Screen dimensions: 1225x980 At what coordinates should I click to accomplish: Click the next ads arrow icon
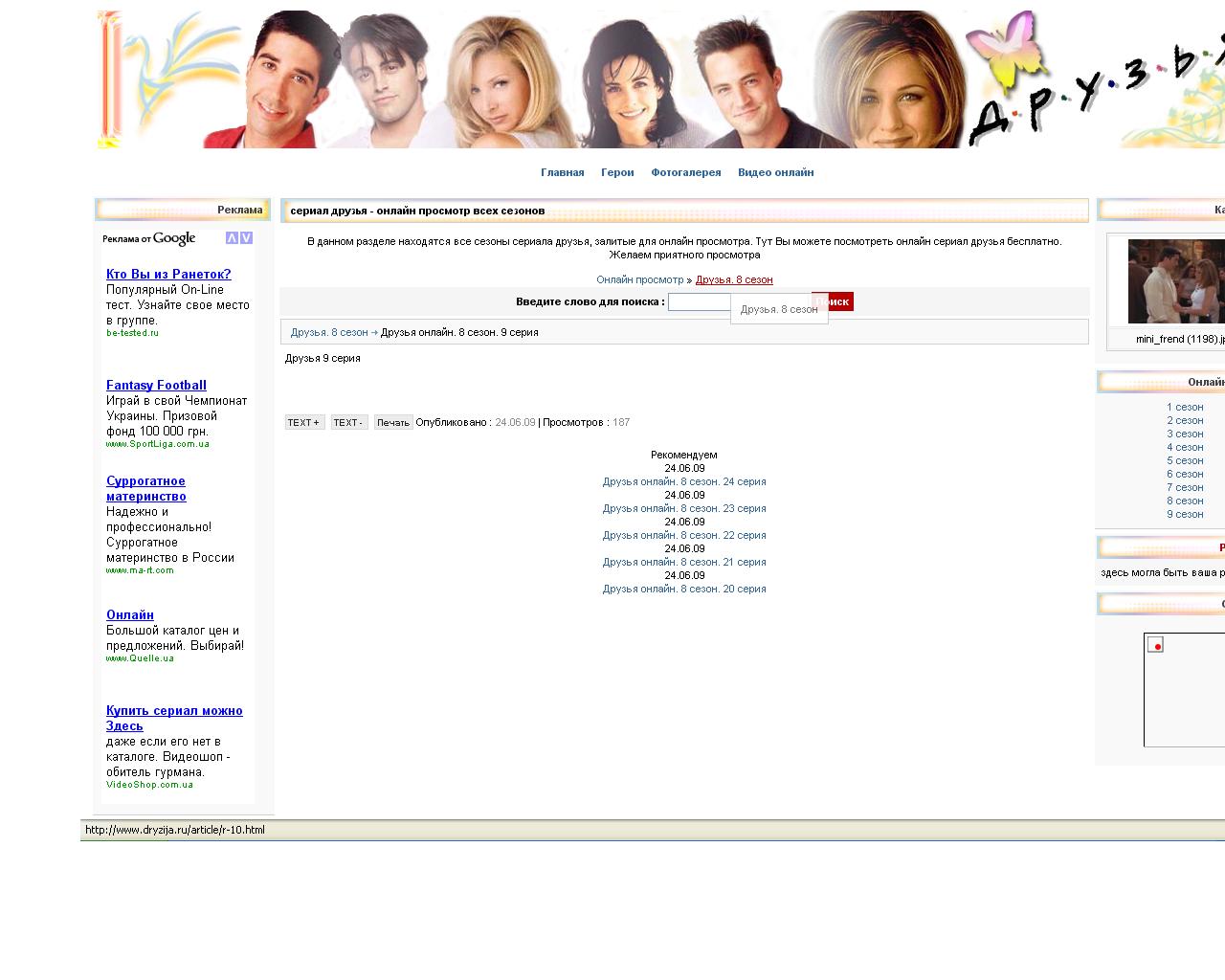(x=247, y=238)
